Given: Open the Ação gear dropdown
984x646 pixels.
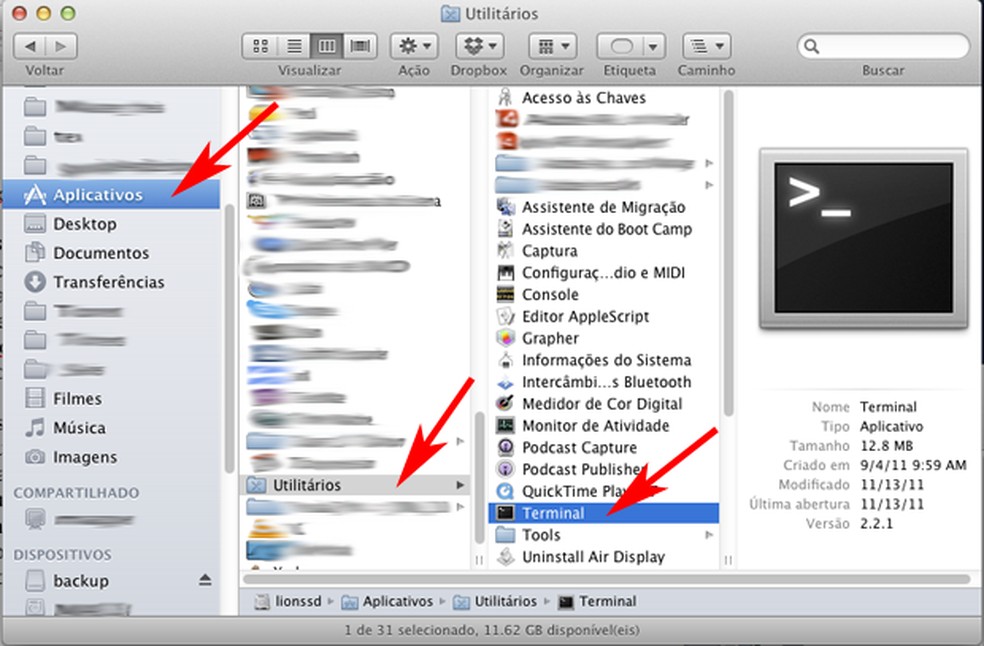Looking at the screenshot, I should click(414, 46).
